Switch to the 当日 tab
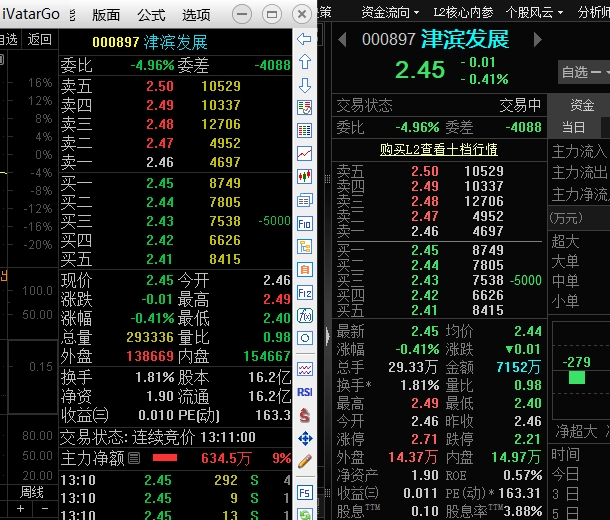 (x=573, y=127)
